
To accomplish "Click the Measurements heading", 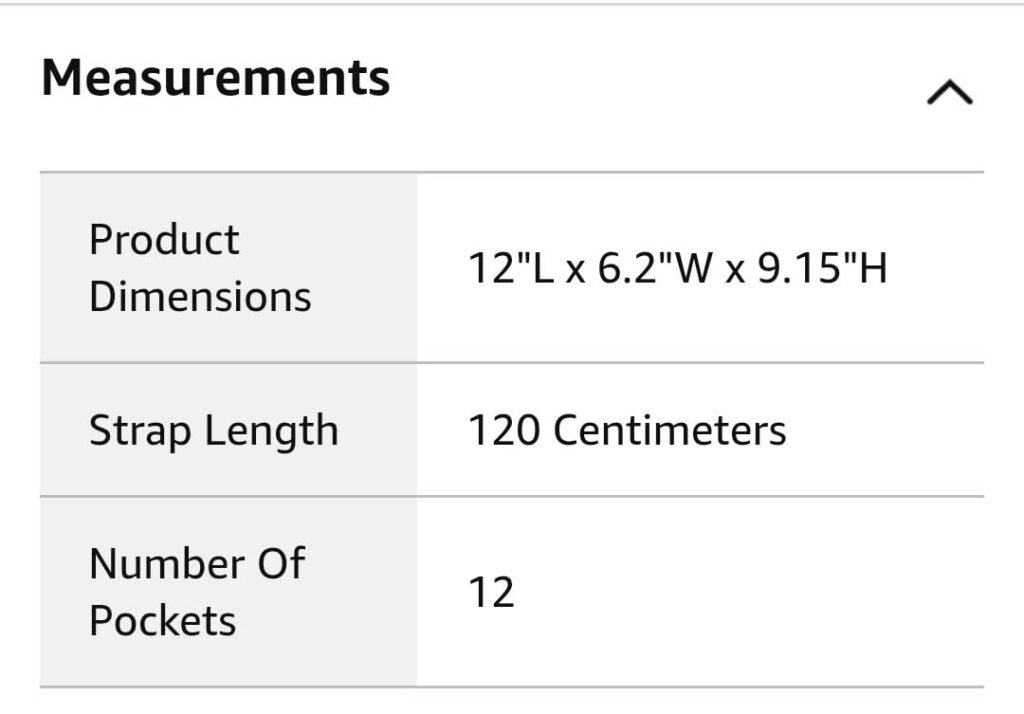I will point(216,78).
